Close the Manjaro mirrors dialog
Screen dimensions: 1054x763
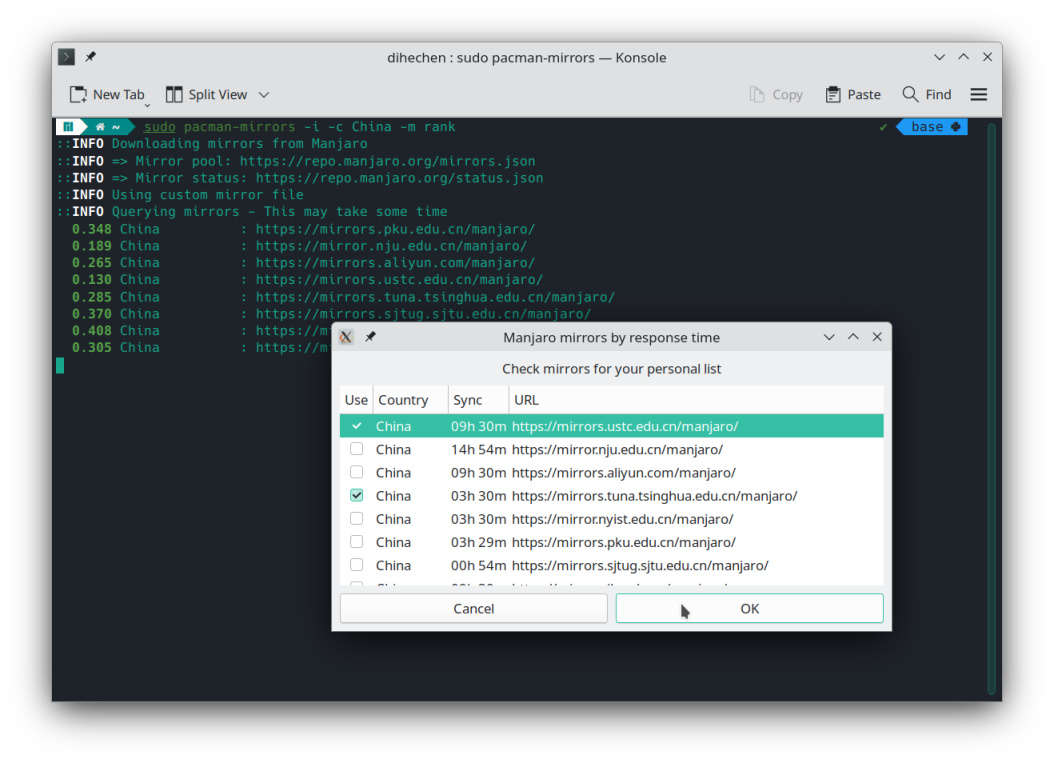tap(877, 337)
